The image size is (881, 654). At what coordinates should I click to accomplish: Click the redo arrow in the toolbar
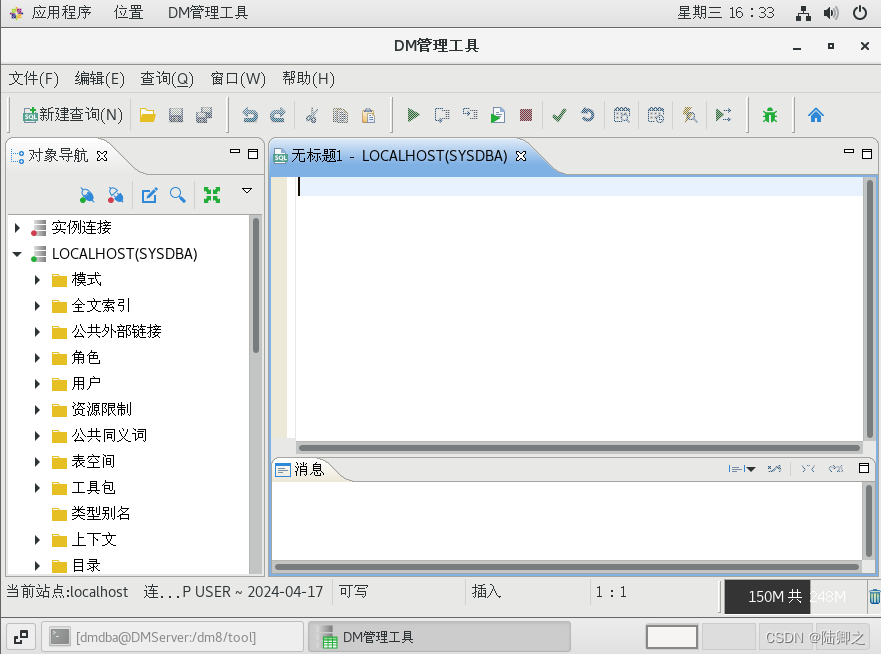pos(278,115)
